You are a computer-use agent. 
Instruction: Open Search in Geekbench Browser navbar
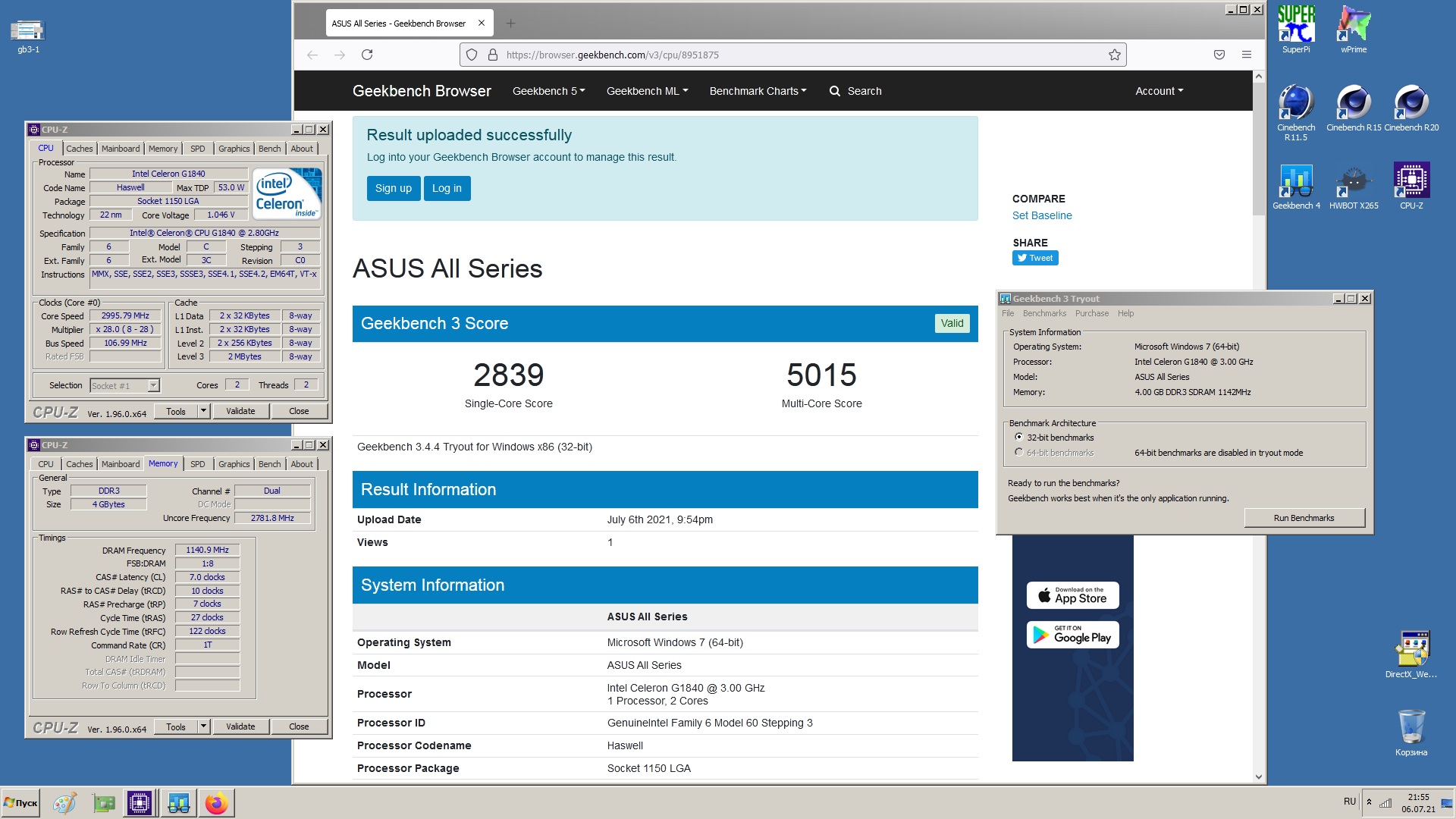(x=855, y=91)
